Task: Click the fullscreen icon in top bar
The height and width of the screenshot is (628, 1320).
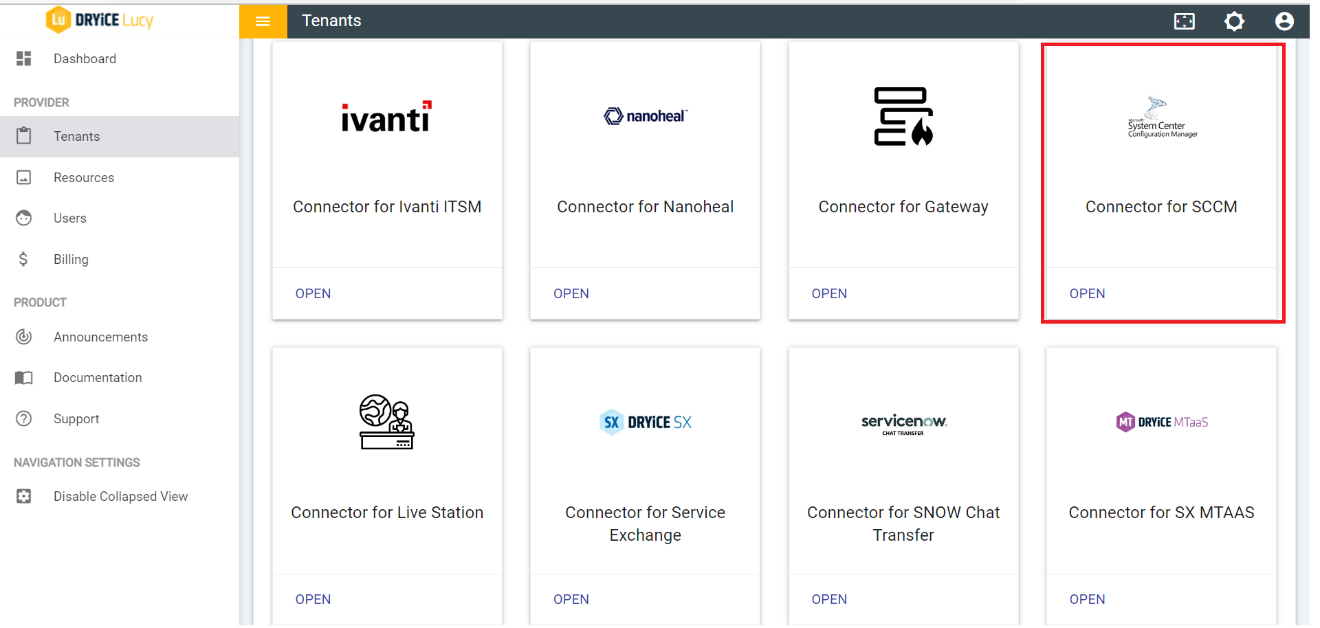Action: point(1184,20)
